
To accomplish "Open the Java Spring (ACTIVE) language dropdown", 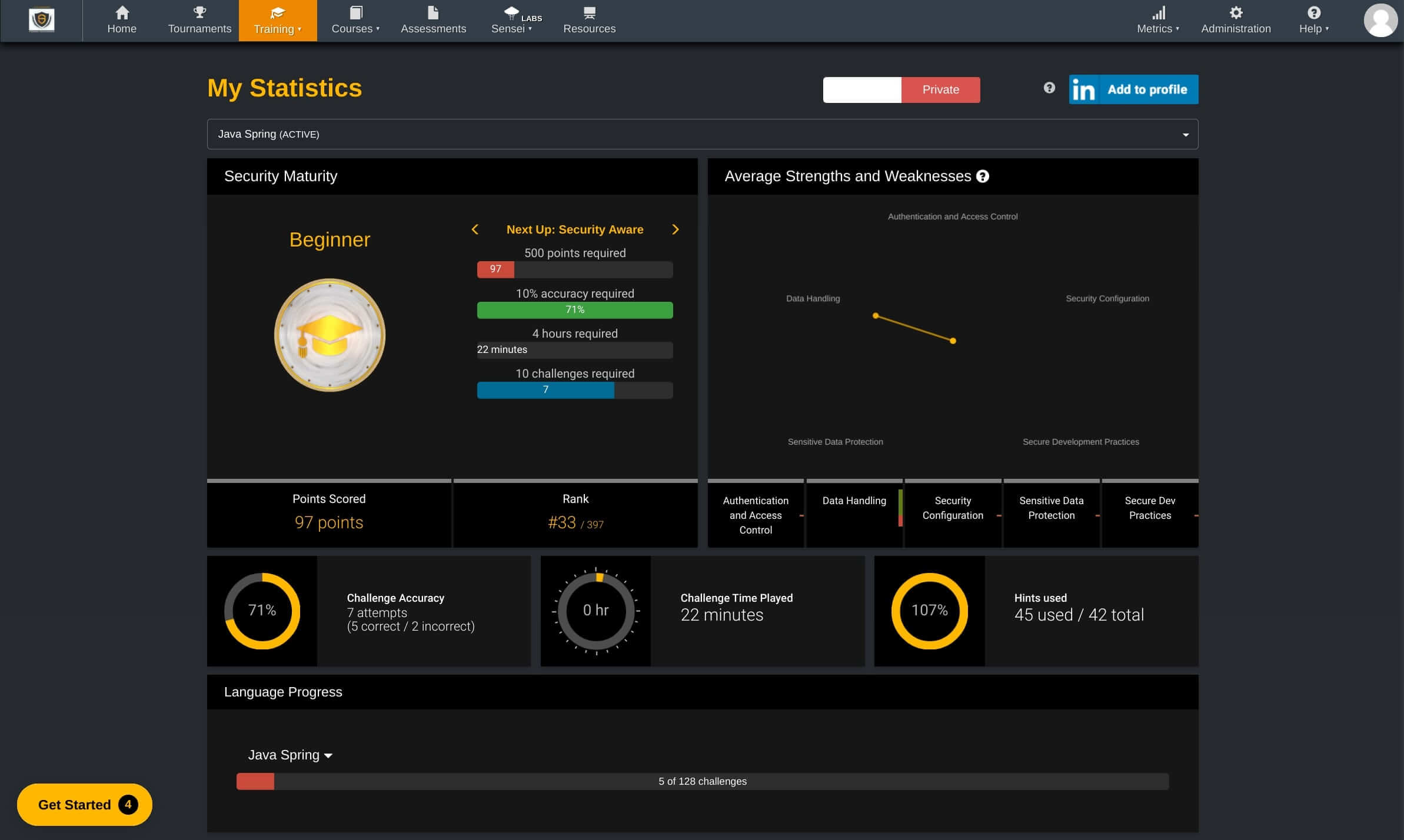I will tap(702, 134).
